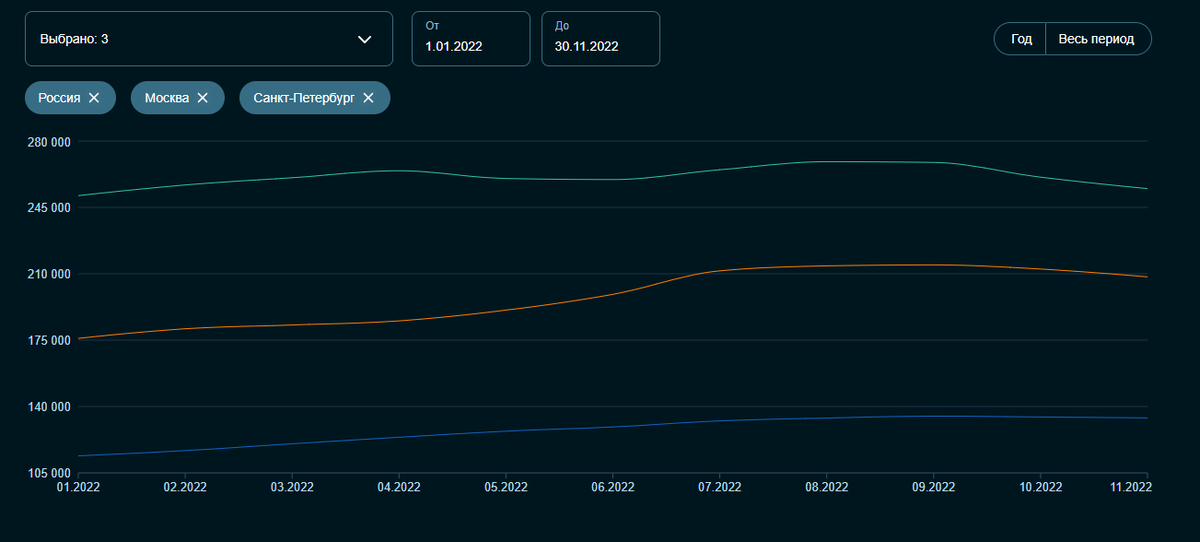Click the 04.2022 axis label
This screenshot has width=1200, height=542.
click(x=399, y=487)
